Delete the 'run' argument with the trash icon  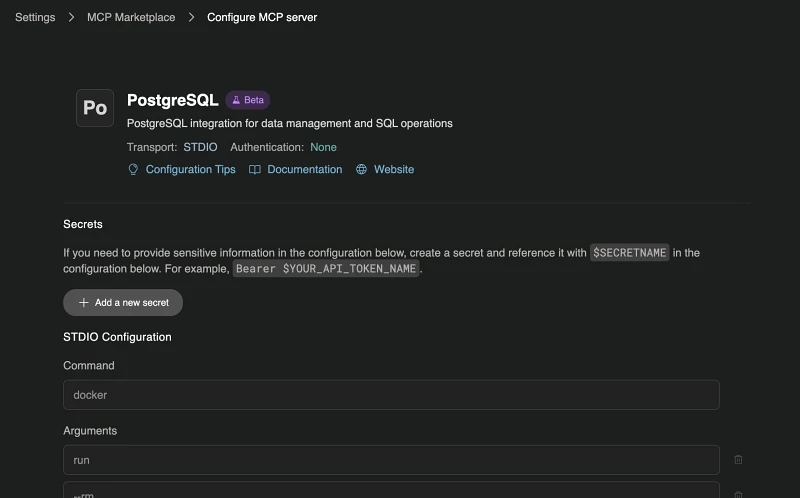point(738,460)
